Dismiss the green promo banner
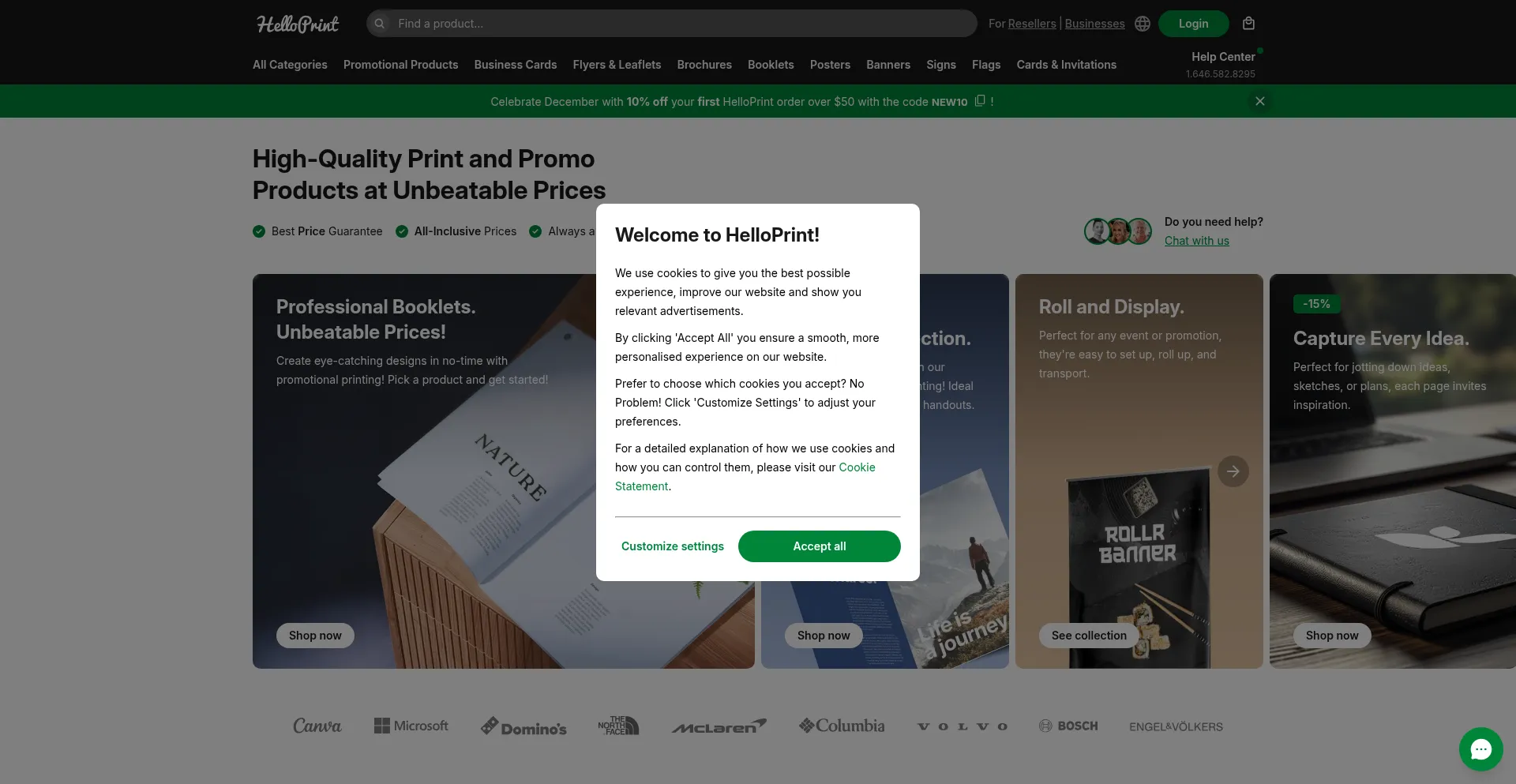Screen dimensions: 1516x784 [x=1260, y=101]
